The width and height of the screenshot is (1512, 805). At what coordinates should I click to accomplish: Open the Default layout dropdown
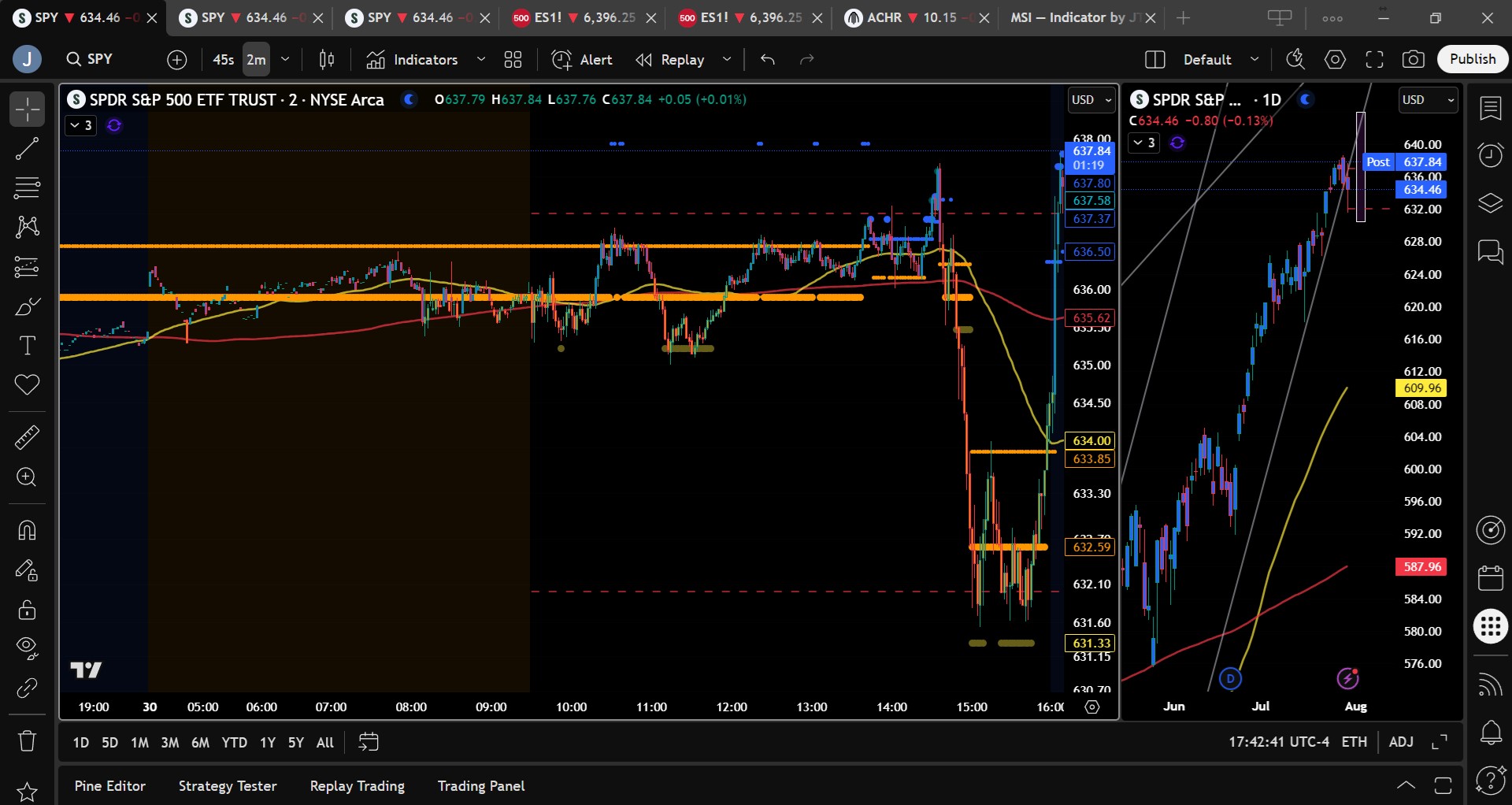pos(1221,59)
